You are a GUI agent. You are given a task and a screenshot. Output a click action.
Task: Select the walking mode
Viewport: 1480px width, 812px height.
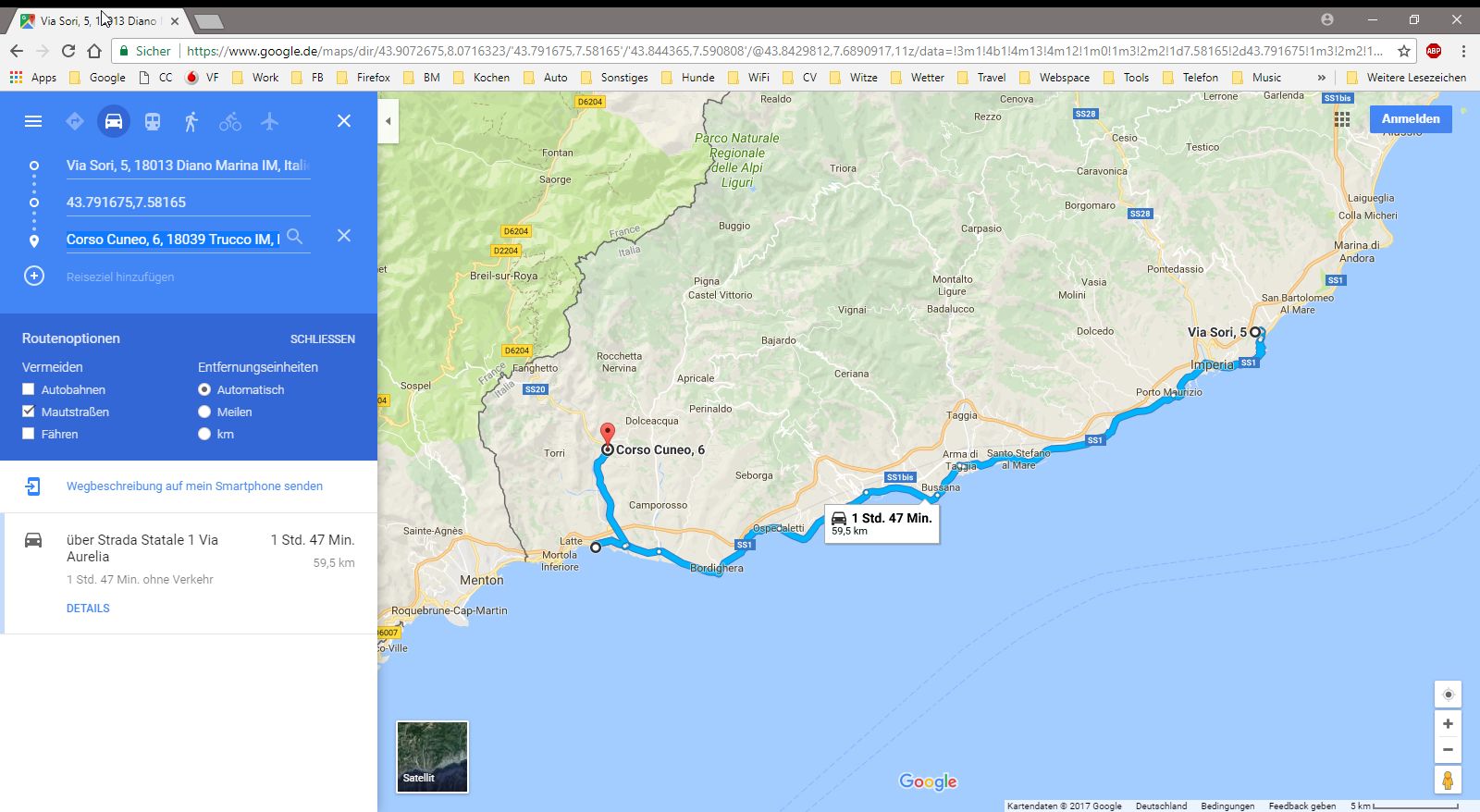point(191,121)
